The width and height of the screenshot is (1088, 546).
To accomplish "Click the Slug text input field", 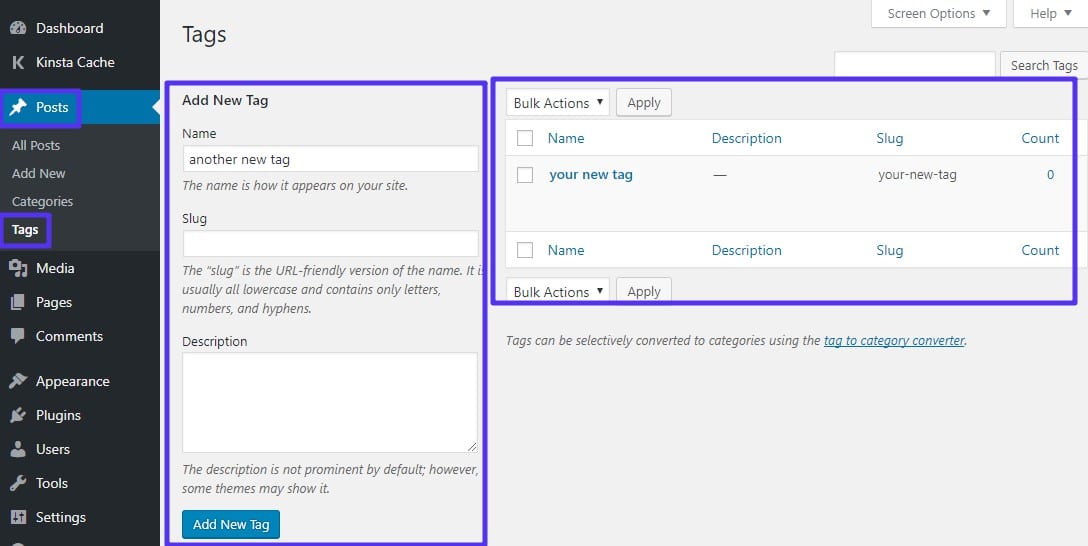I will click(x=330, y=244).
